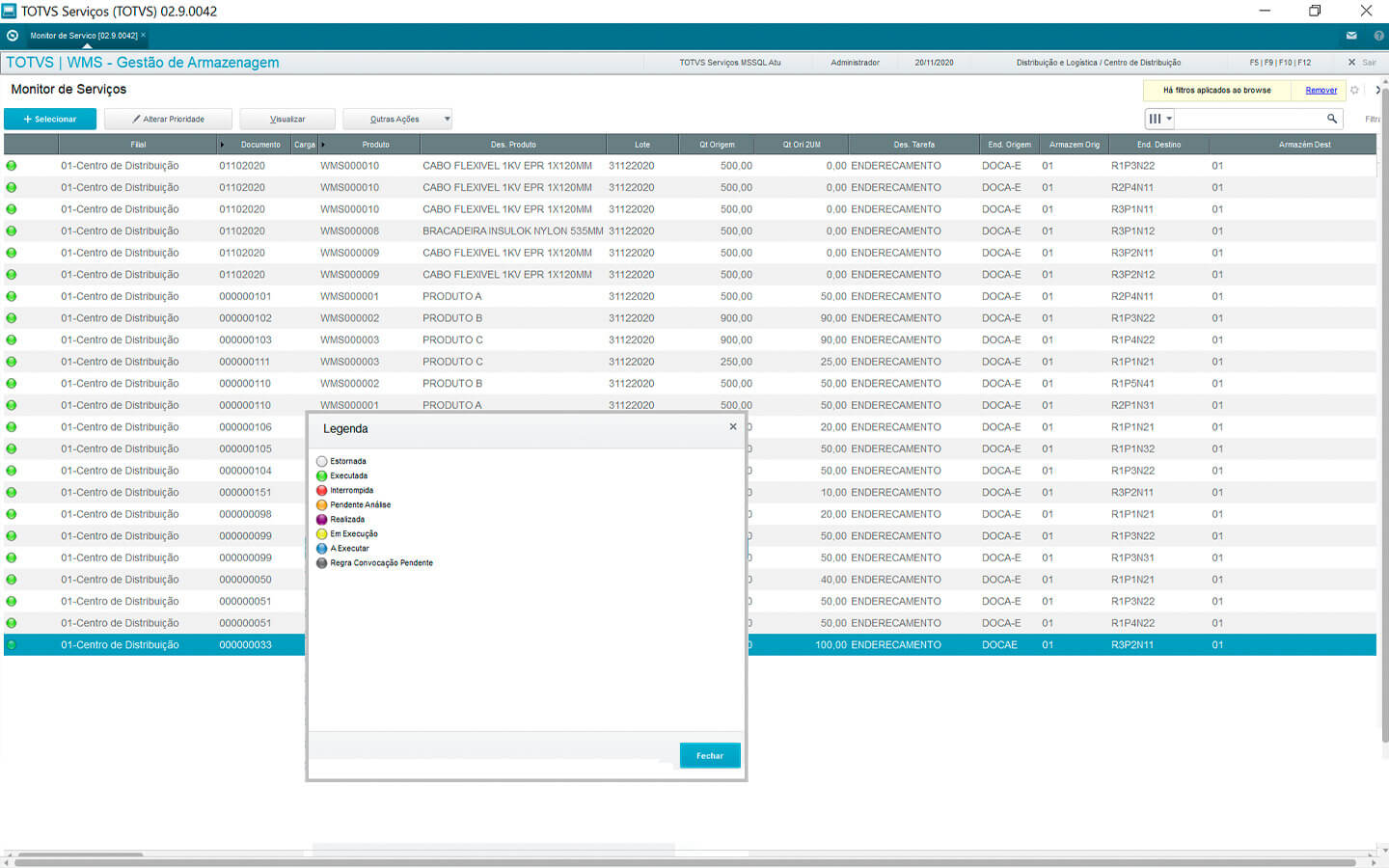
Task: Click the Alterar Prioridade button
Action: (x=169, y=120)
